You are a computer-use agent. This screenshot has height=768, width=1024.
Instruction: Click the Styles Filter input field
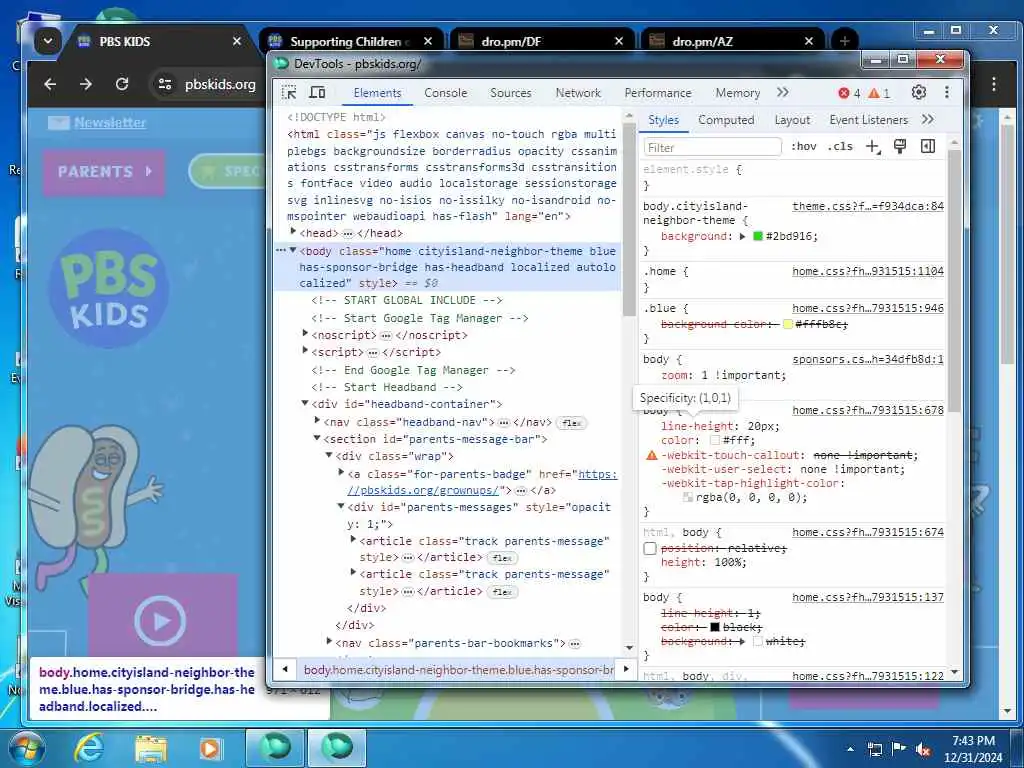tap(712, 148)
